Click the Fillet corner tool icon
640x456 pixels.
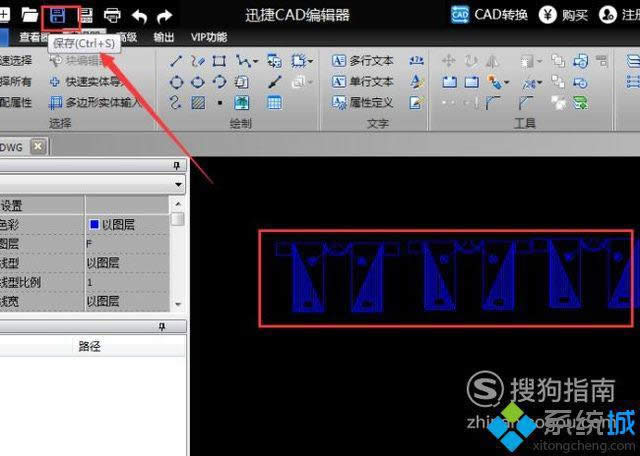coord(493,103)
